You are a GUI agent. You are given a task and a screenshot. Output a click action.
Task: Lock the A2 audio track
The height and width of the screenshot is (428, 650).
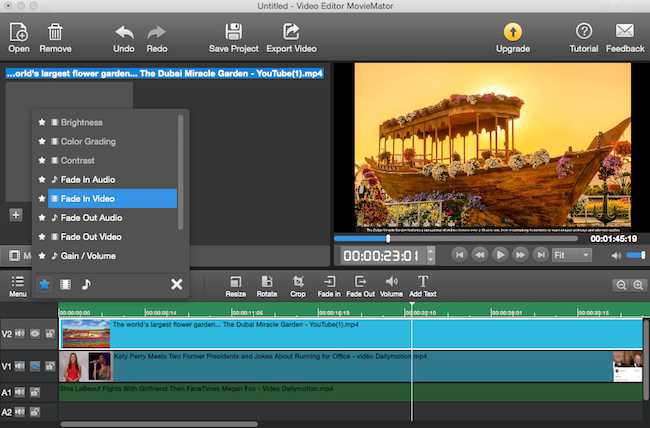point(35,412)
